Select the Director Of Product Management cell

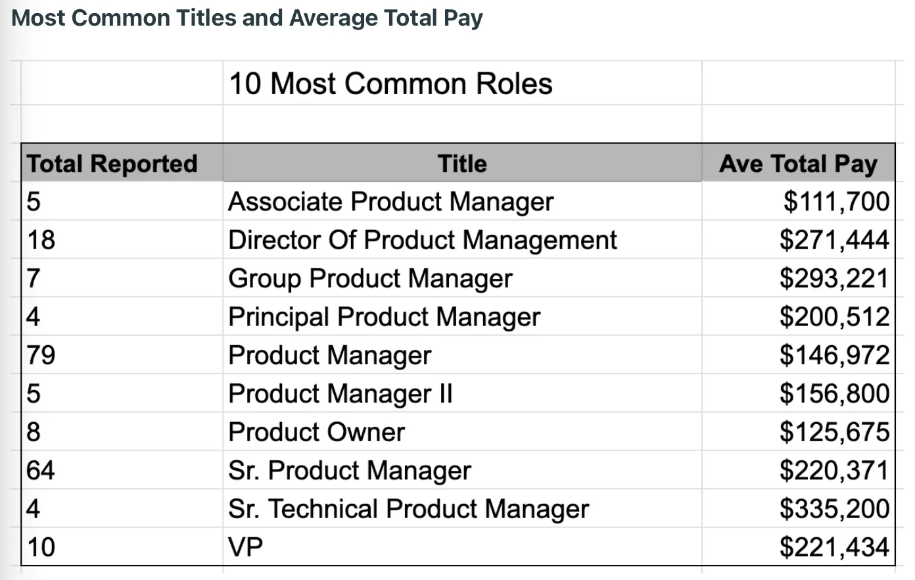click(462, 240)
